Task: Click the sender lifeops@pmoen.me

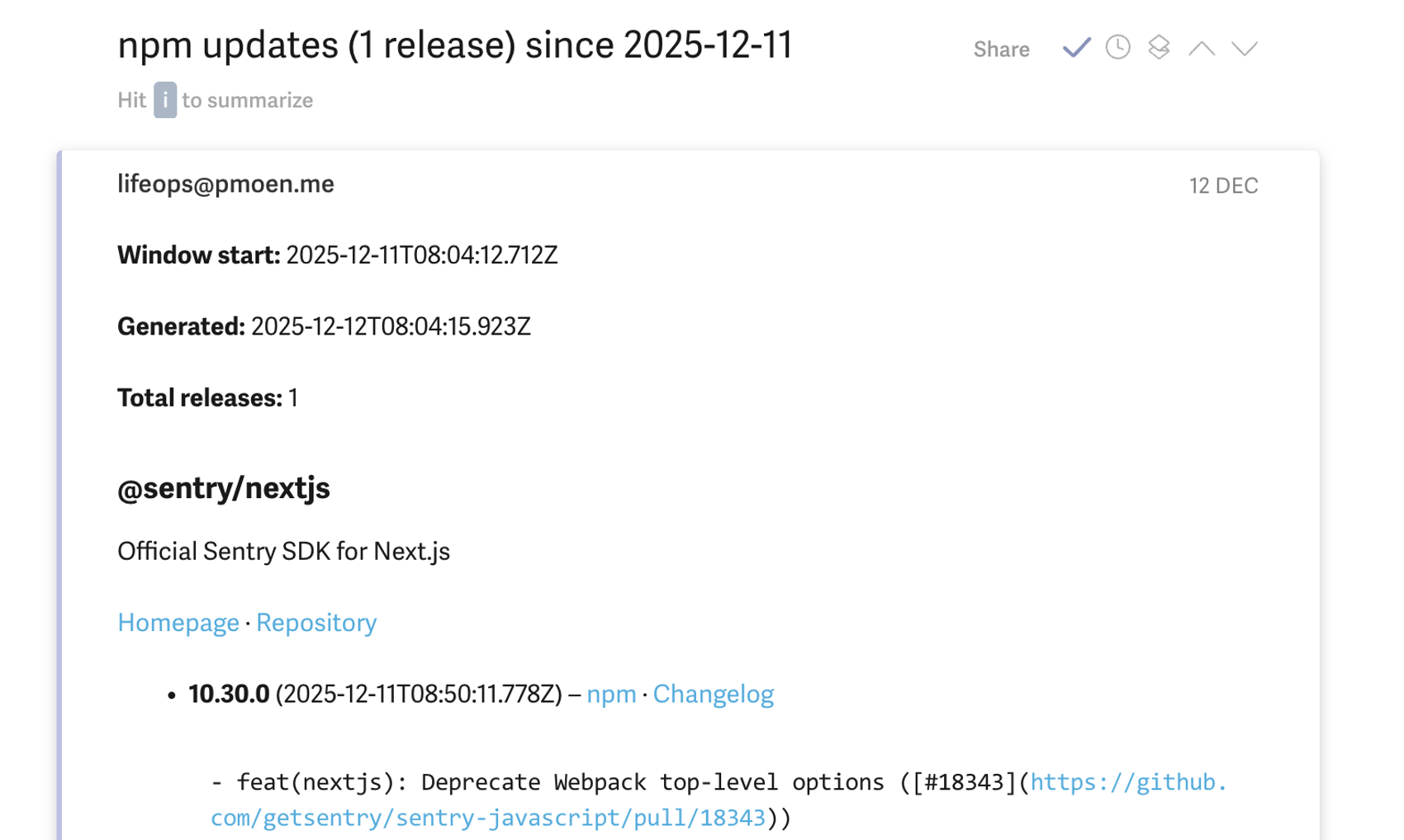Action: (225, 184)
